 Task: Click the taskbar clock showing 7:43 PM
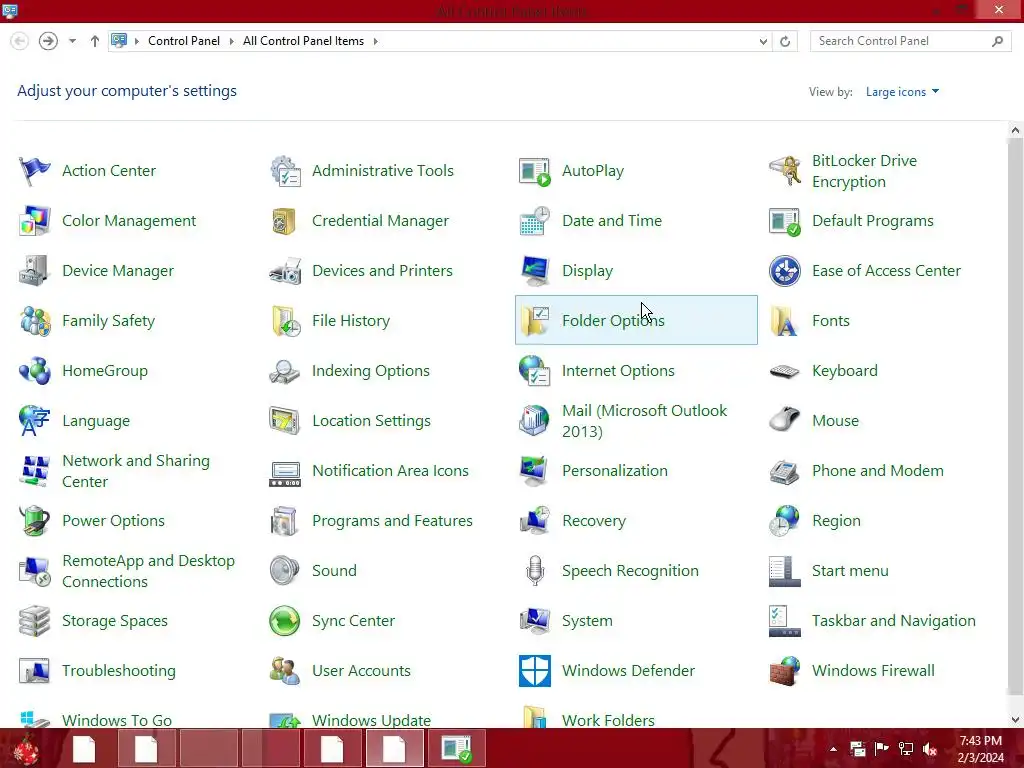tap(980, 749)
